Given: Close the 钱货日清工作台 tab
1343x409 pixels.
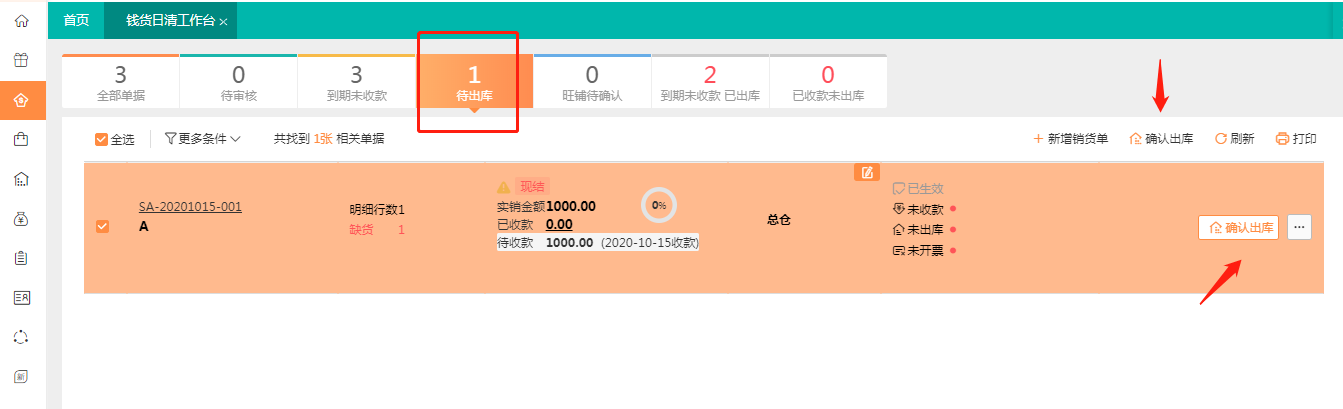Looking at the screenshot, I should pyautogui.click(x=223, y=21).
